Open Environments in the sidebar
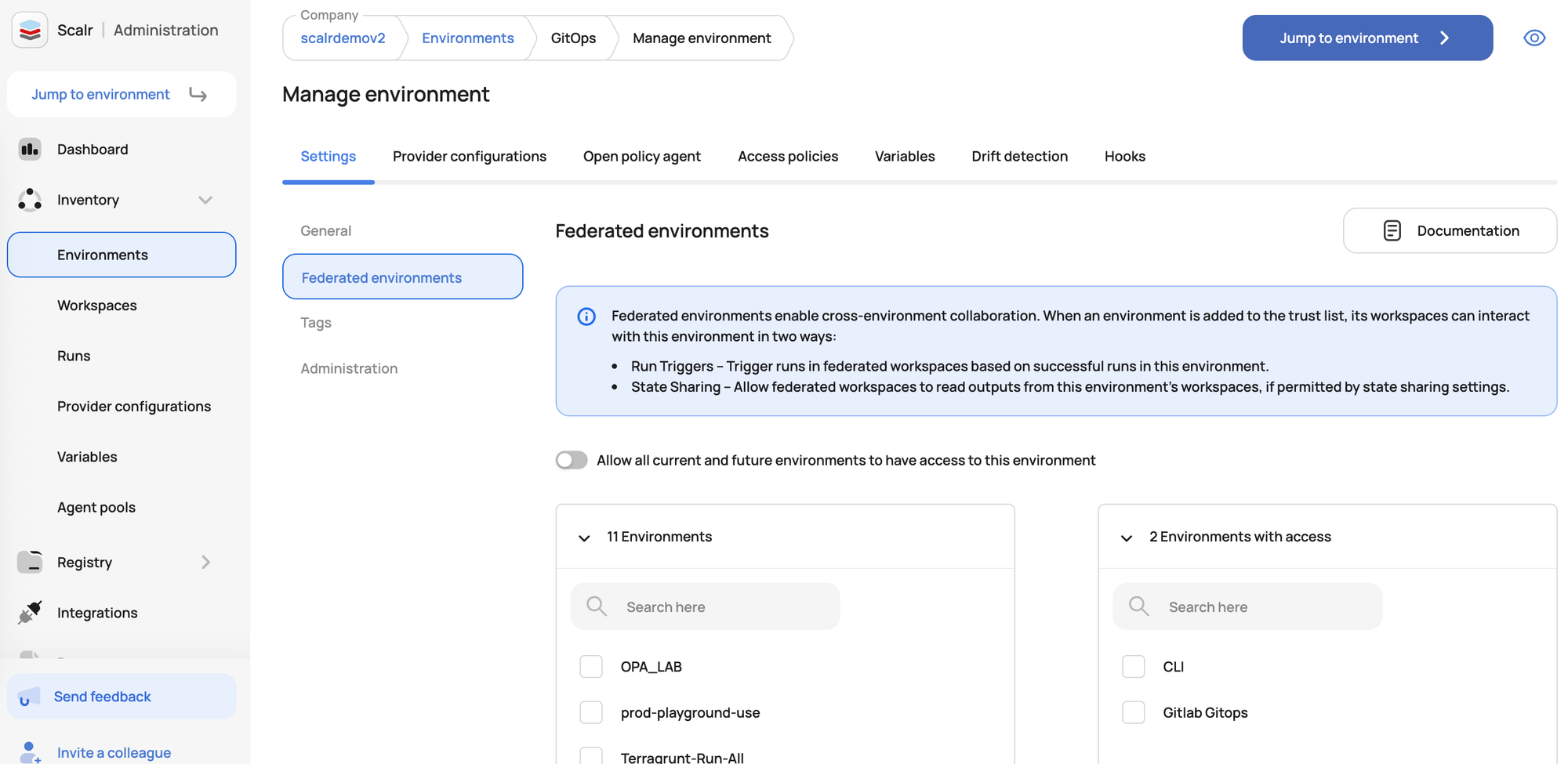1568x764 pixels. (122, 255)
